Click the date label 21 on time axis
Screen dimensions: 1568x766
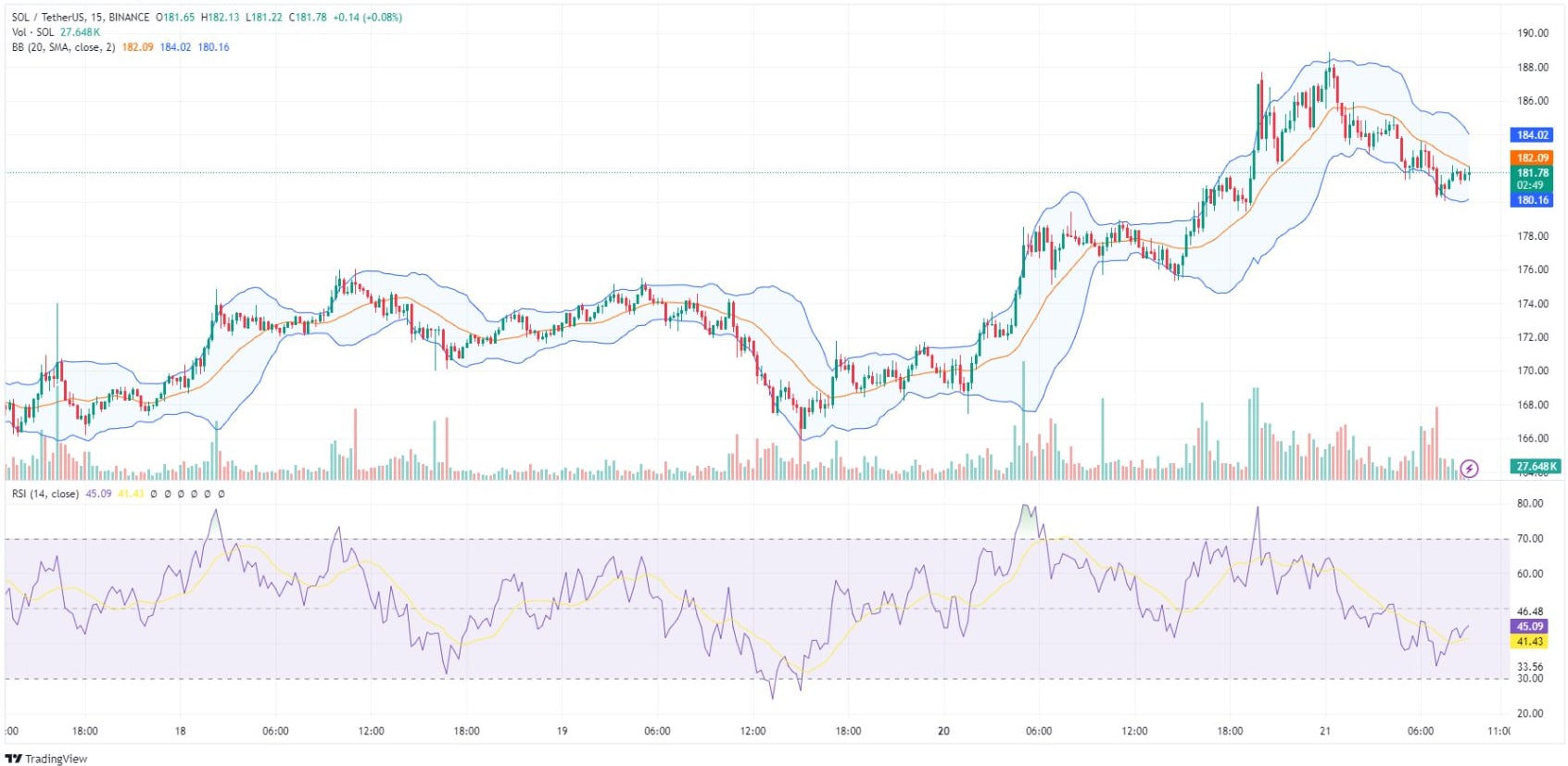coord(1325,732)
